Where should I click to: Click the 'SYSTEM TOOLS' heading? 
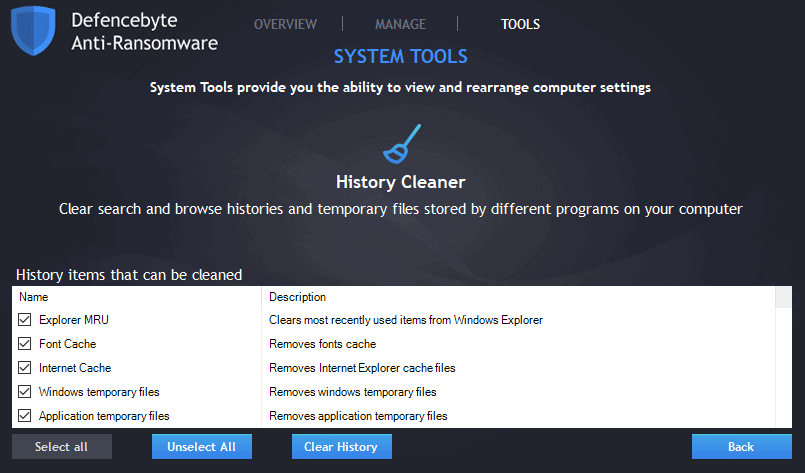pyautogui.click(x=401, y=56)
